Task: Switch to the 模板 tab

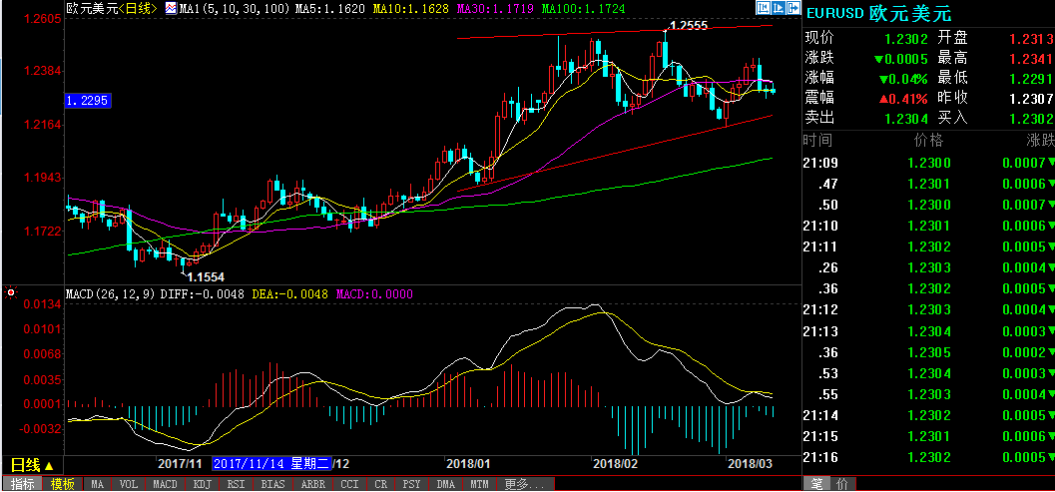Action: (x=63, y=485)
